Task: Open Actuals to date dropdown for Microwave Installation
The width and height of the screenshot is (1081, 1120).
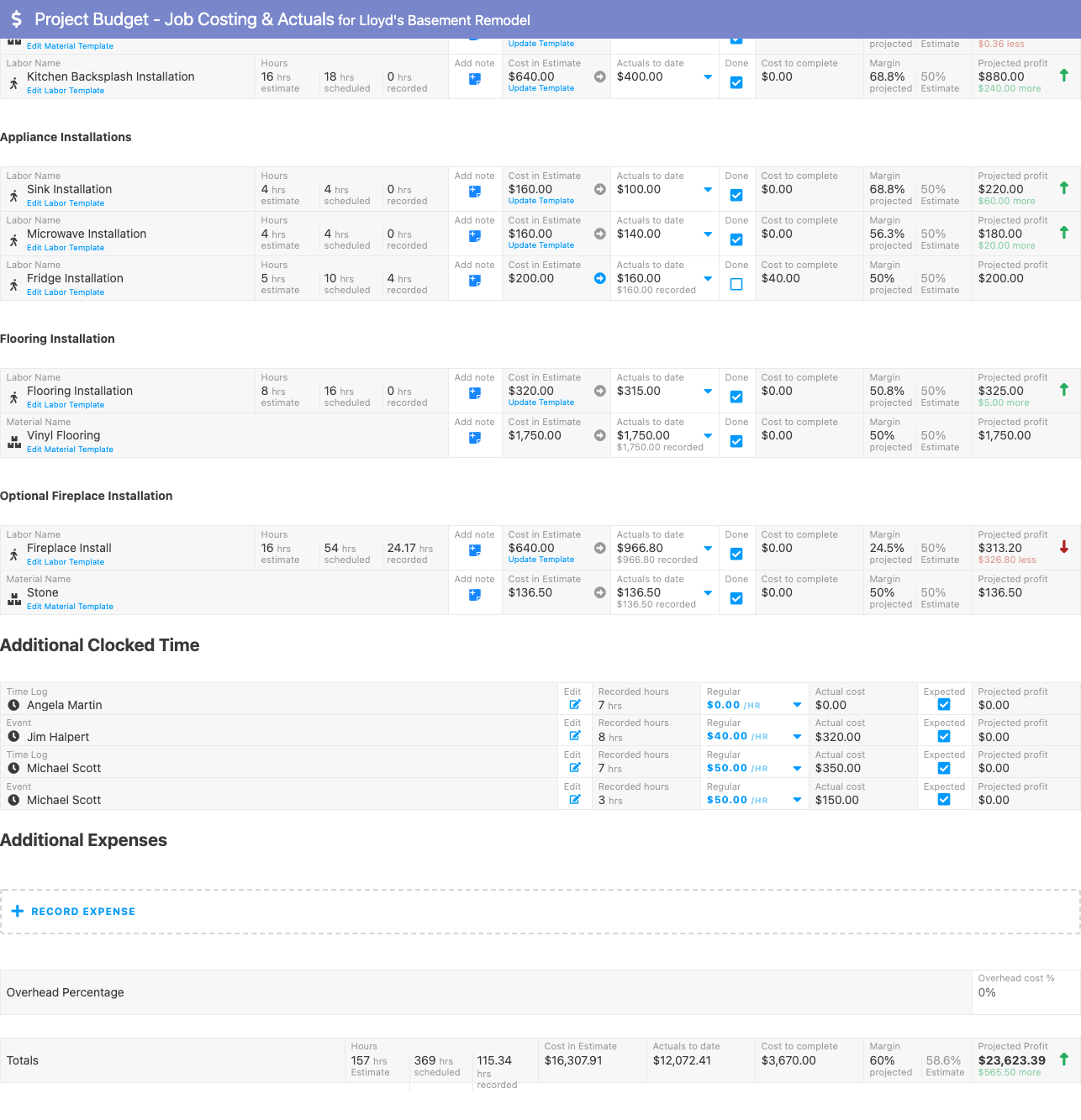Action: [x=708, y=234]
